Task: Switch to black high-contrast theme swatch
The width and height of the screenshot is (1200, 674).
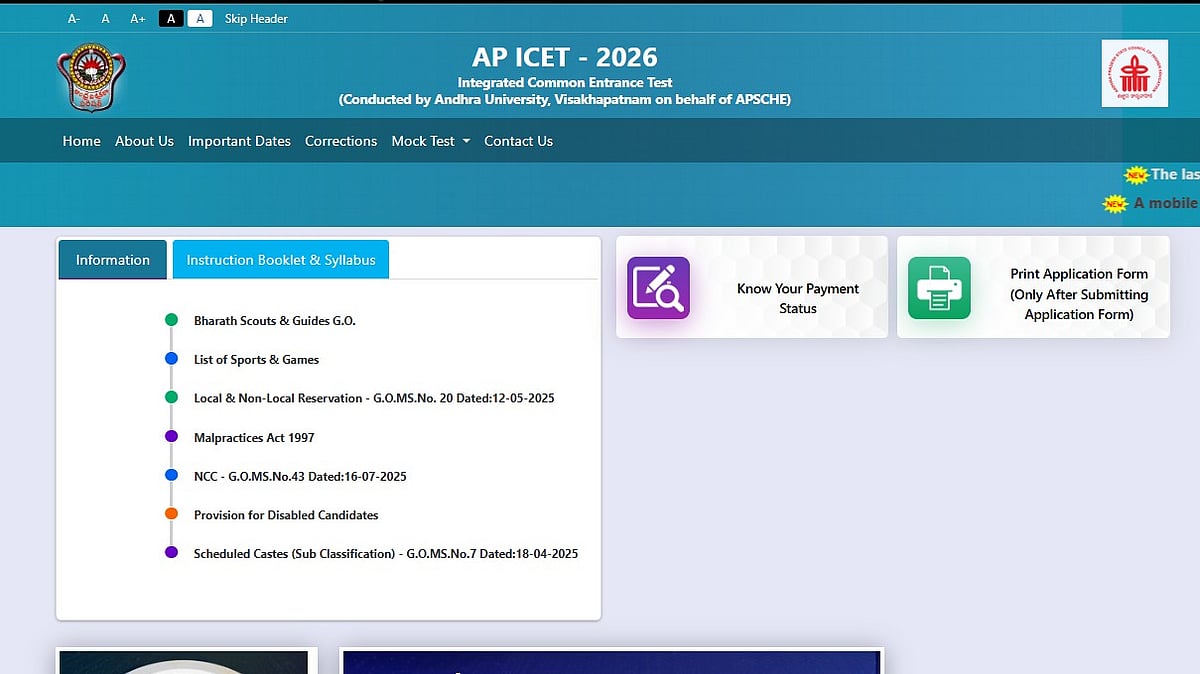Action: click(x=171, y=19)
